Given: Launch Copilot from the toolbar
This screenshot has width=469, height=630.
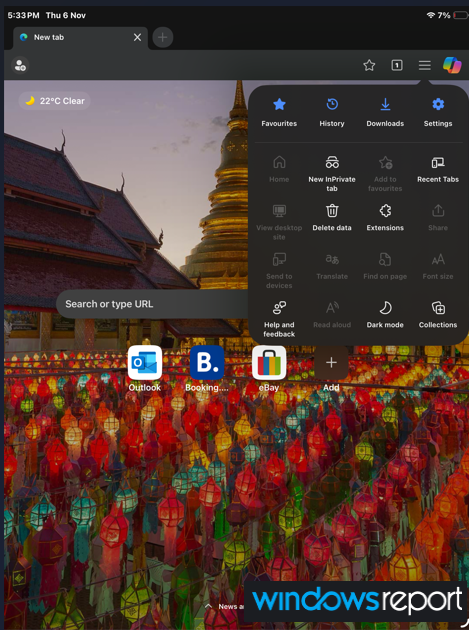Looking at the screenshot, I should [452, 65].
